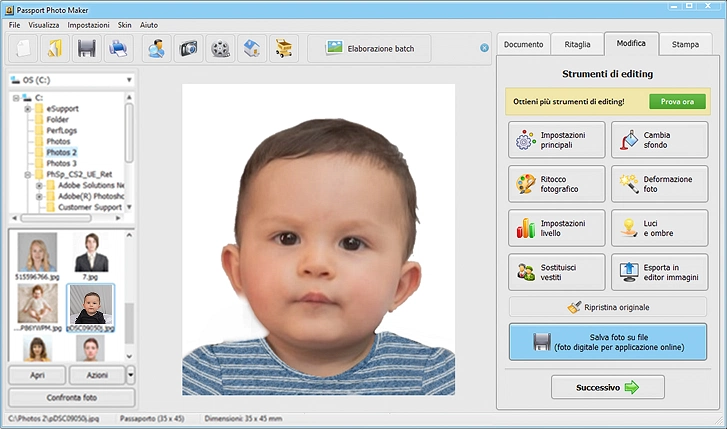Viewport: 727px width, 429px height.
Task: Switch to the Documento tab
Action: pyautogui.click(x=523, y=45)
